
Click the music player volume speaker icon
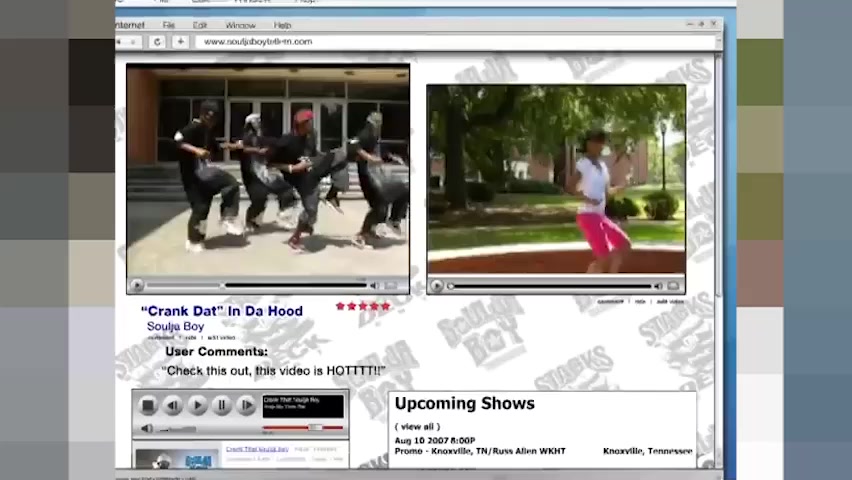pyautogui.click(x=147, y=428)
